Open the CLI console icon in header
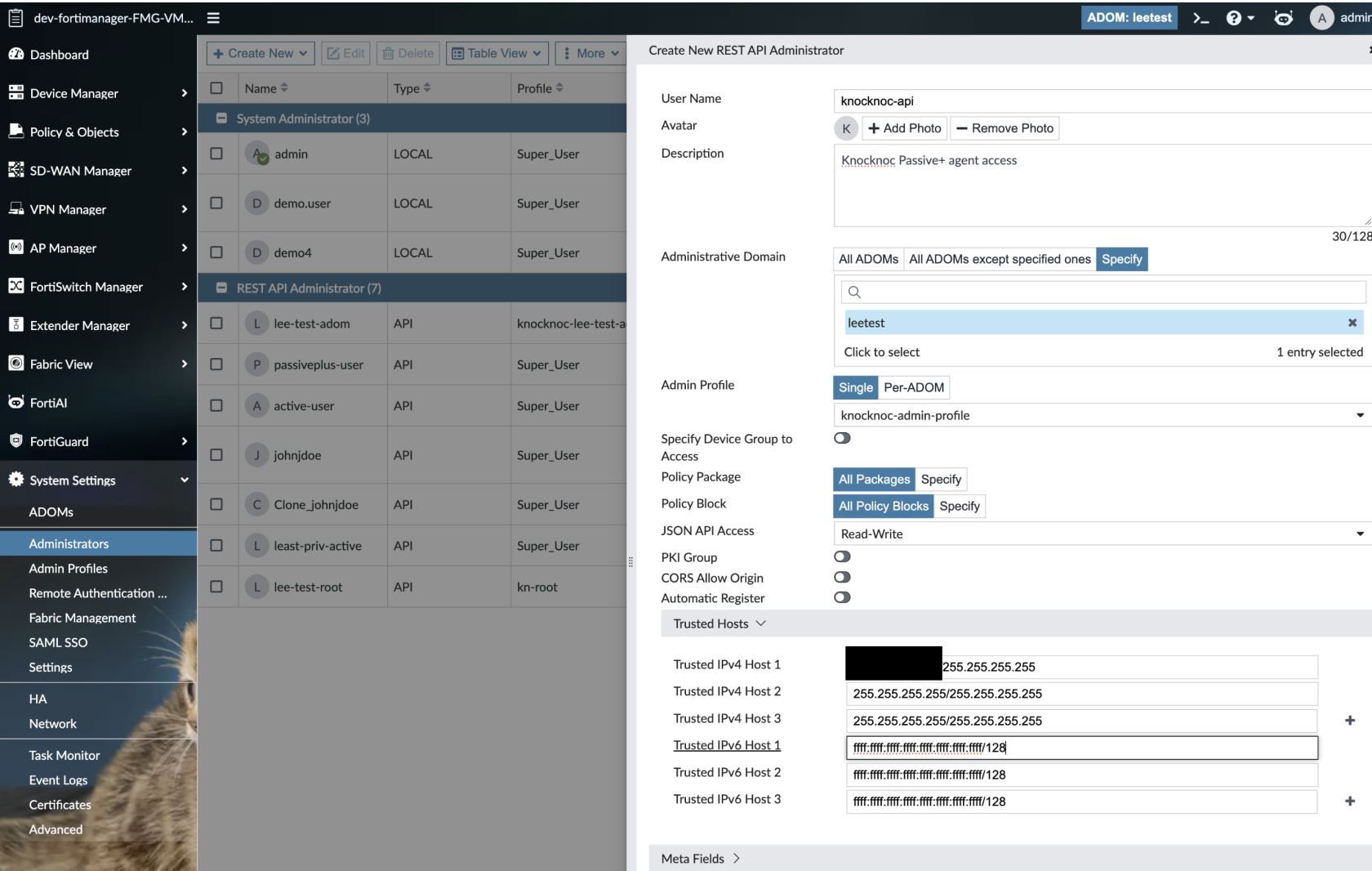The height and width of the screenshot is (871, 1372). 1200,18
